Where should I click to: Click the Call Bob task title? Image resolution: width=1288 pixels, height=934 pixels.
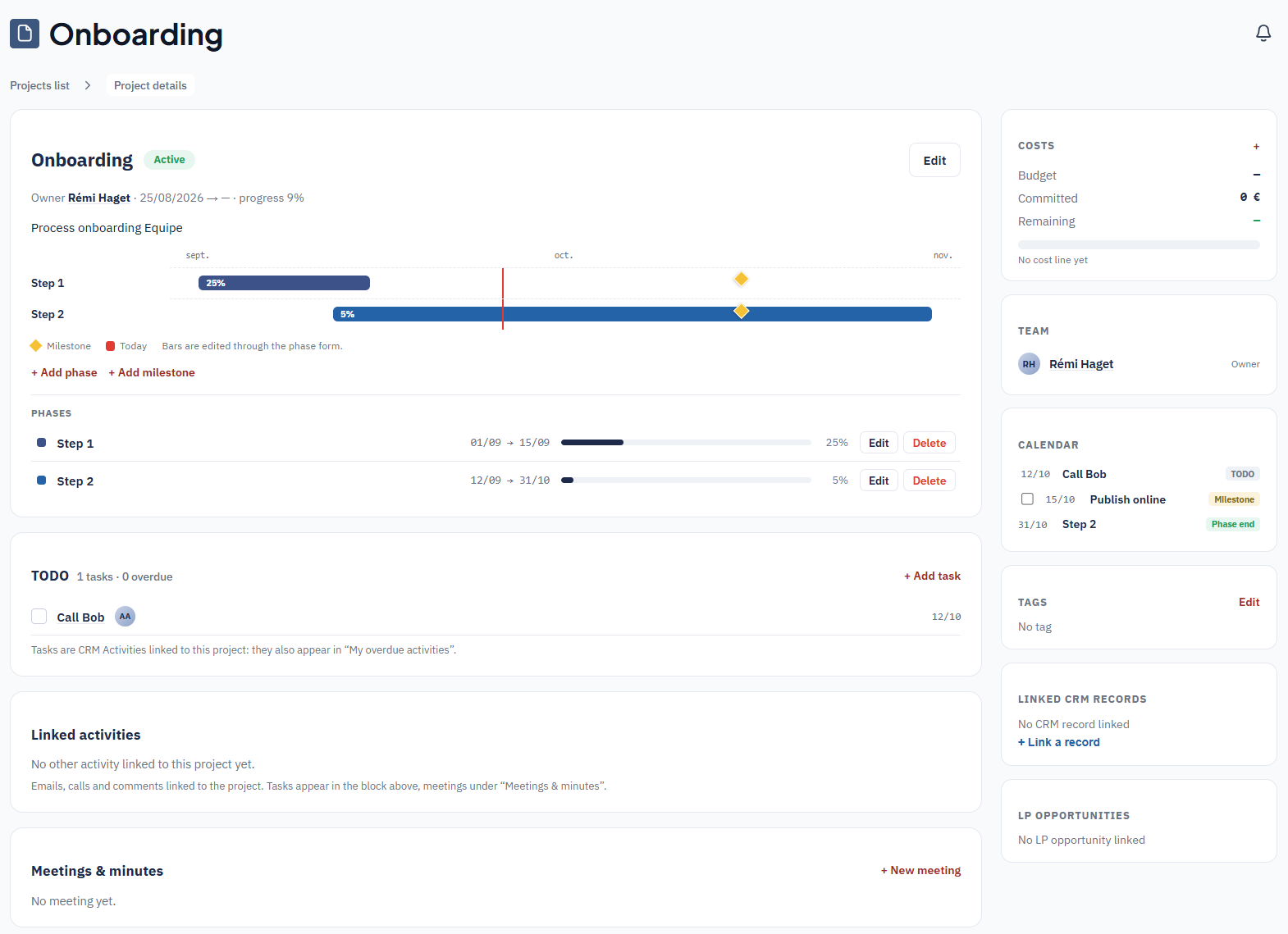[80, 617]
